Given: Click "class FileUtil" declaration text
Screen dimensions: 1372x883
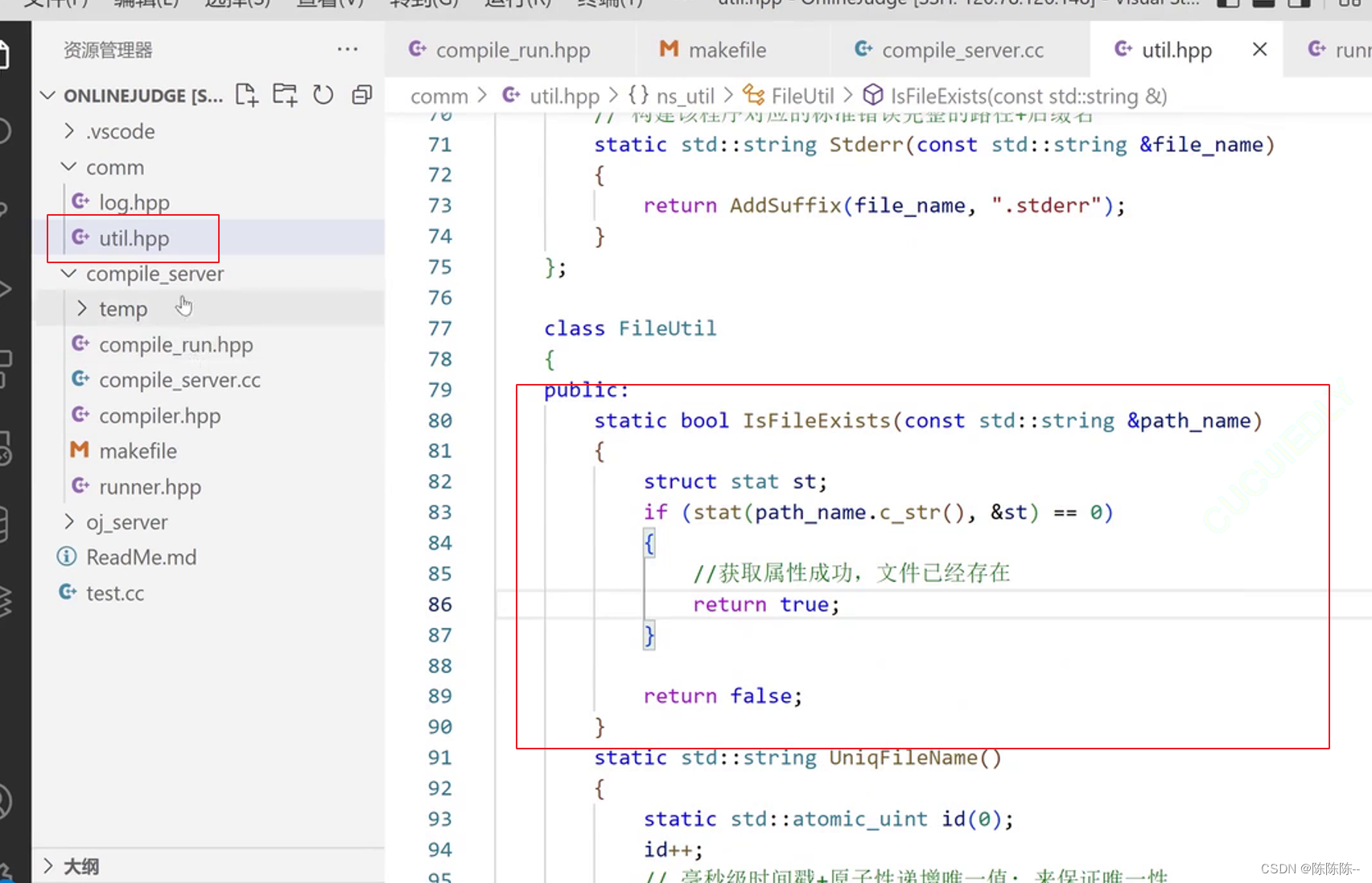Looking at the screenshot, I should pyautogui.click(x=630, y=328).
